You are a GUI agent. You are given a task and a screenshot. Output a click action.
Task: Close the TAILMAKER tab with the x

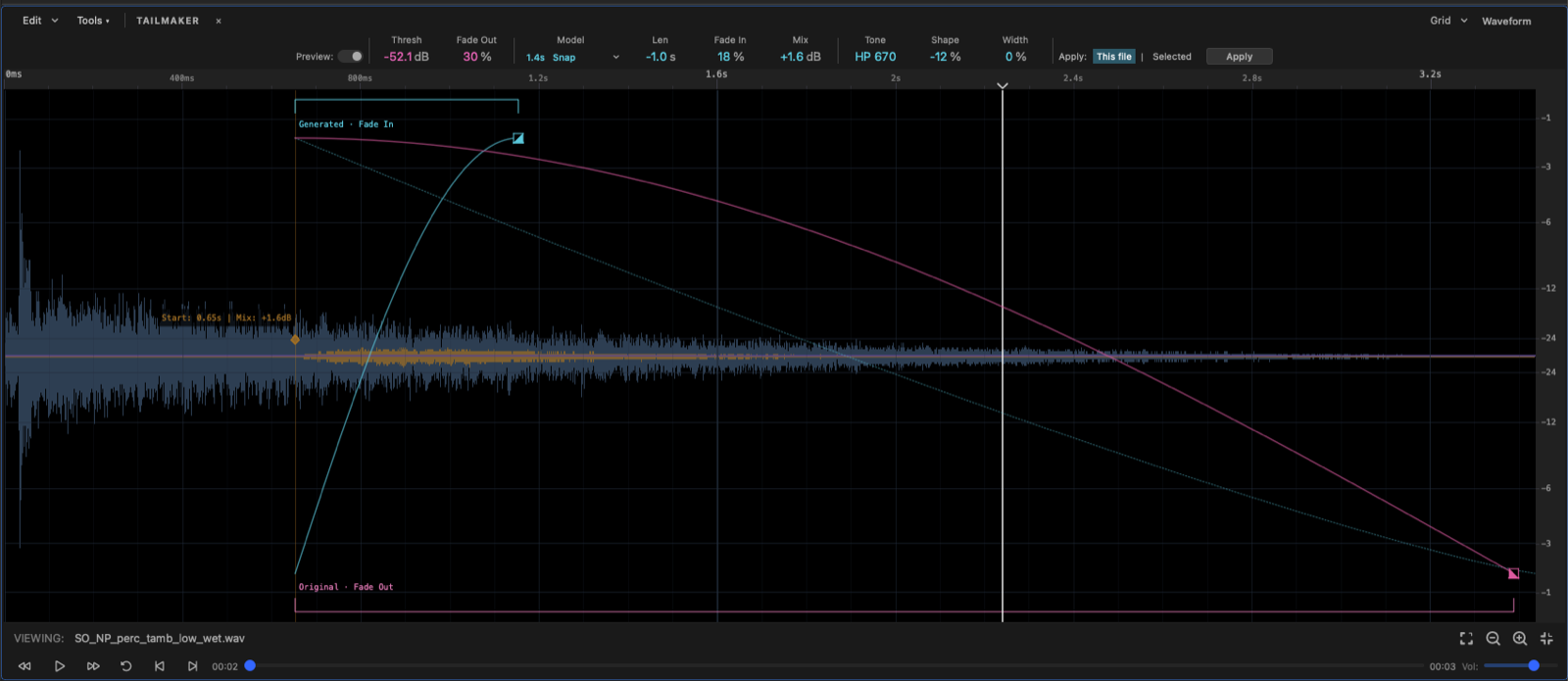tap(219, 21)
